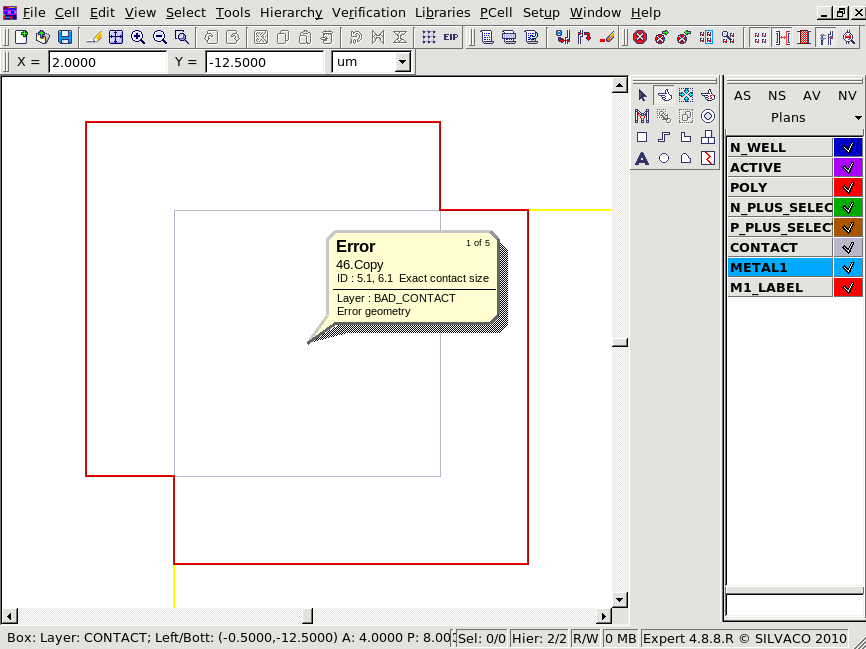Image resolution: width=866 pixels, height=649 pixels.
Task: Click the AS button in layer panel
Action: 742,95
